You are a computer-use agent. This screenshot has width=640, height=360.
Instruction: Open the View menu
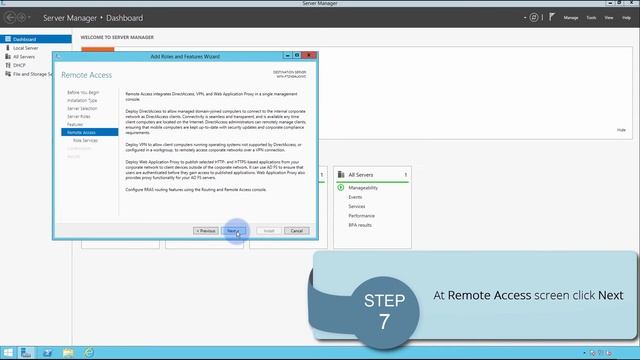609,18
